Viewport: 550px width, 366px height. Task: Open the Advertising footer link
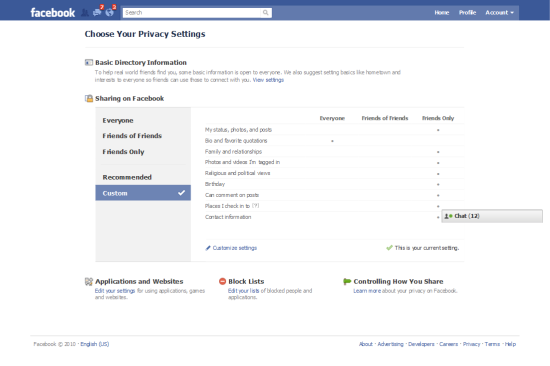390,344
